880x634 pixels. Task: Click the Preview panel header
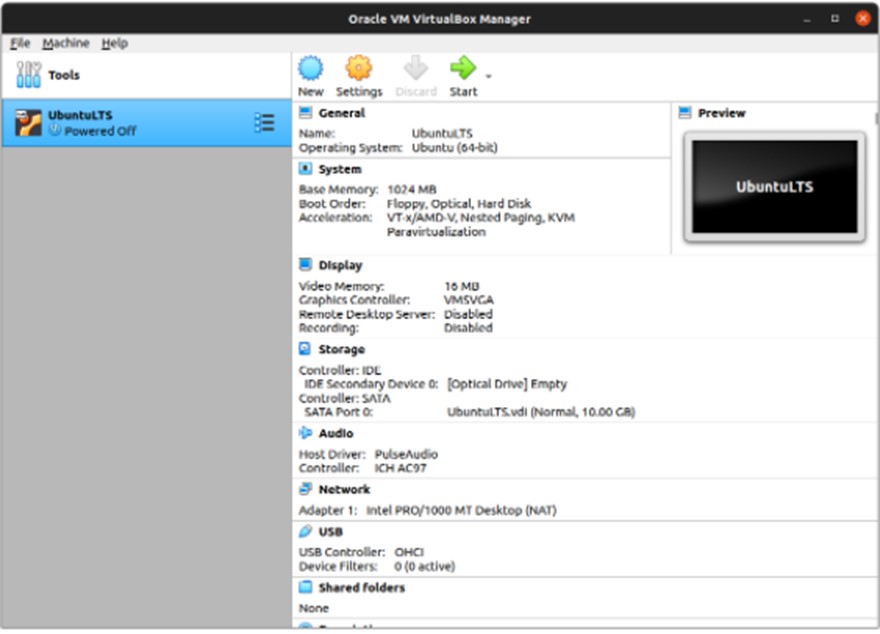[721, 113]
